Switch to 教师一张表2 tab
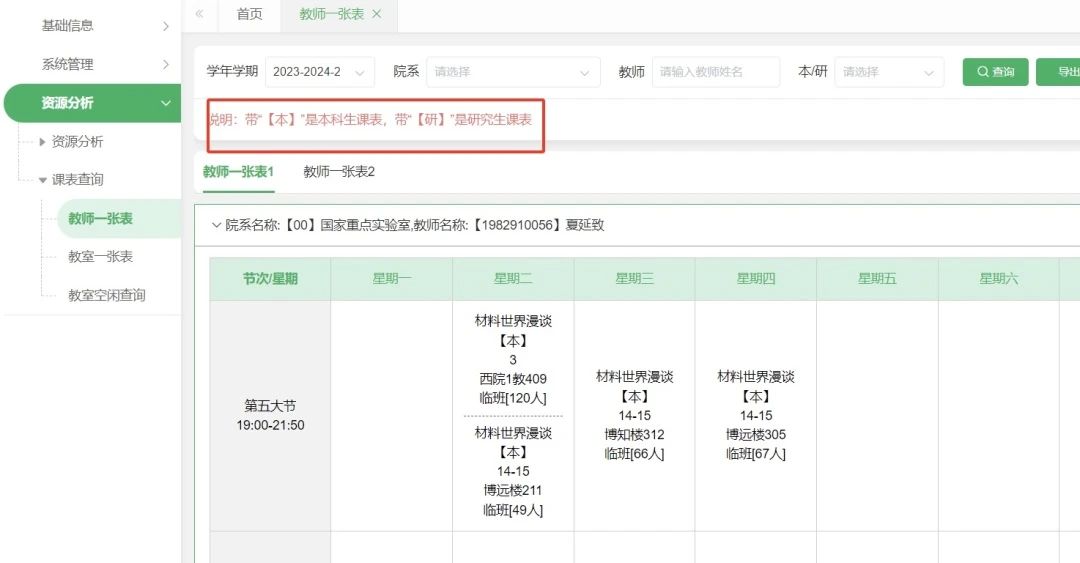 click(x=339, y=172)
